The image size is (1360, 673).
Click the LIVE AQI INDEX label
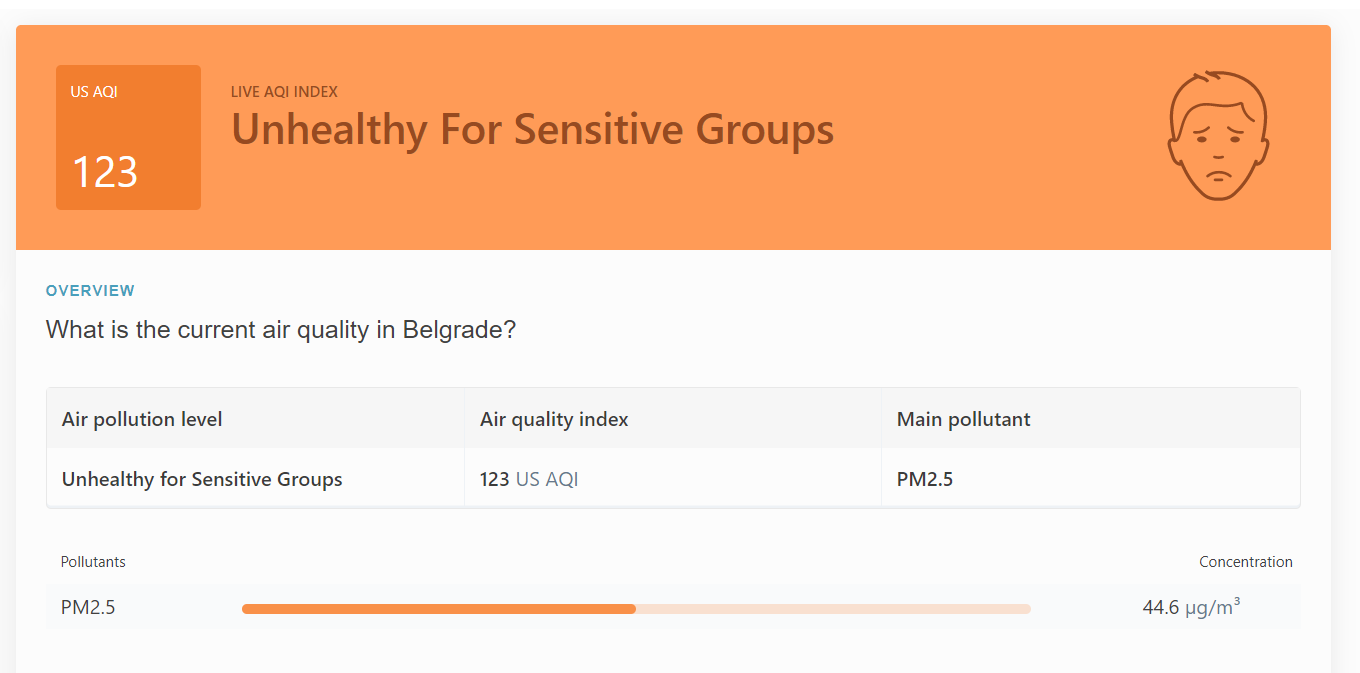pos(284,92)
